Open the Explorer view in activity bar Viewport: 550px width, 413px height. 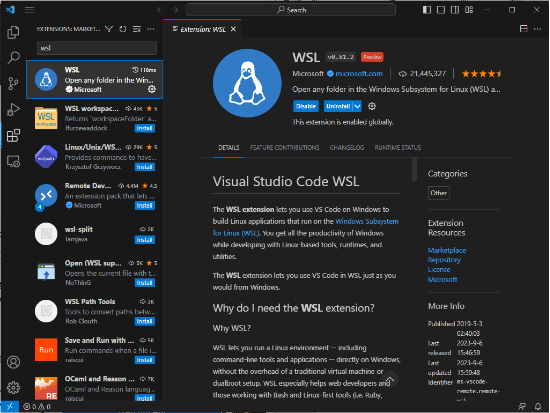point(13,32)
